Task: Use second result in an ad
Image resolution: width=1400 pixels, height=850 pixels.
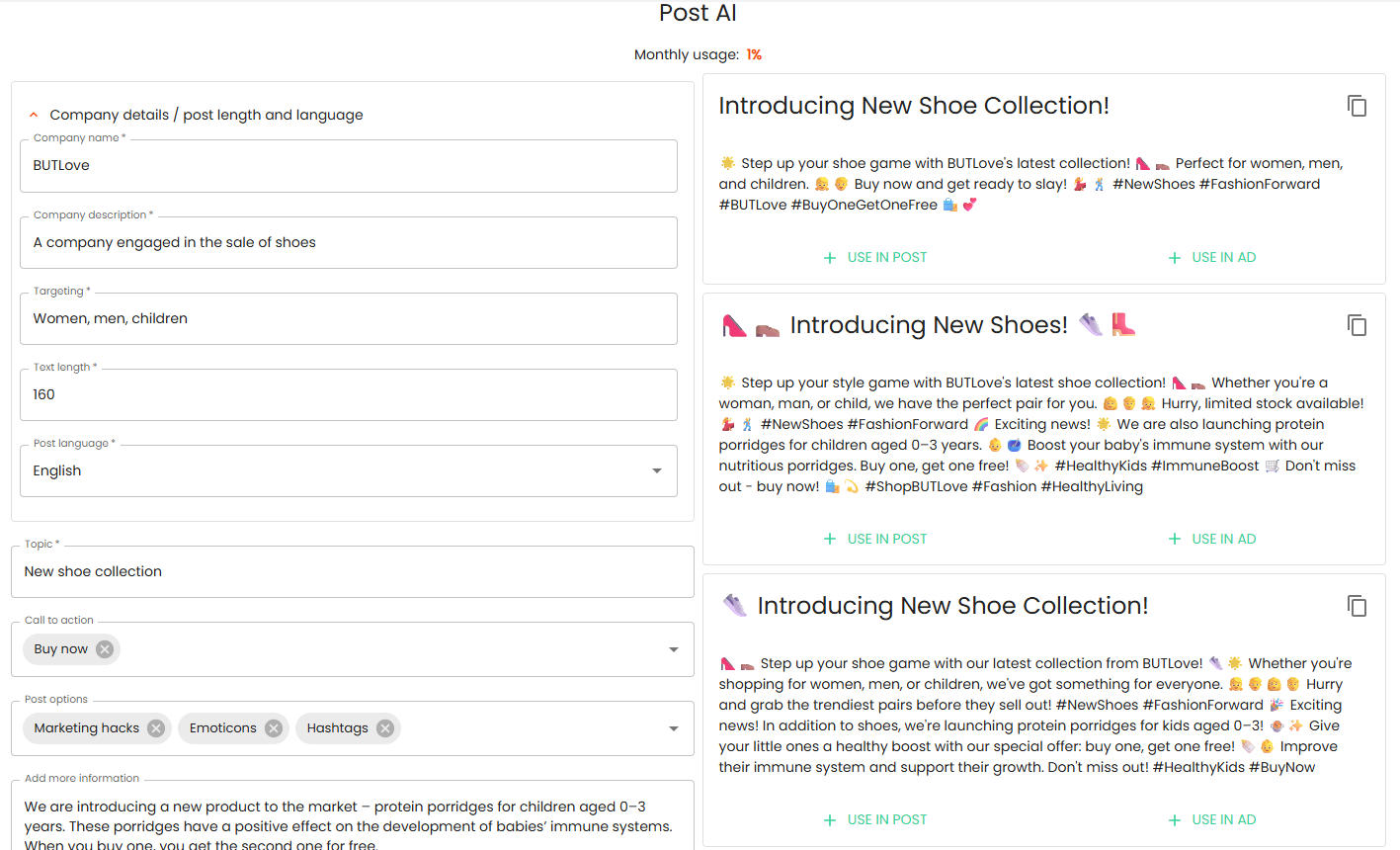Action: 1212,539
